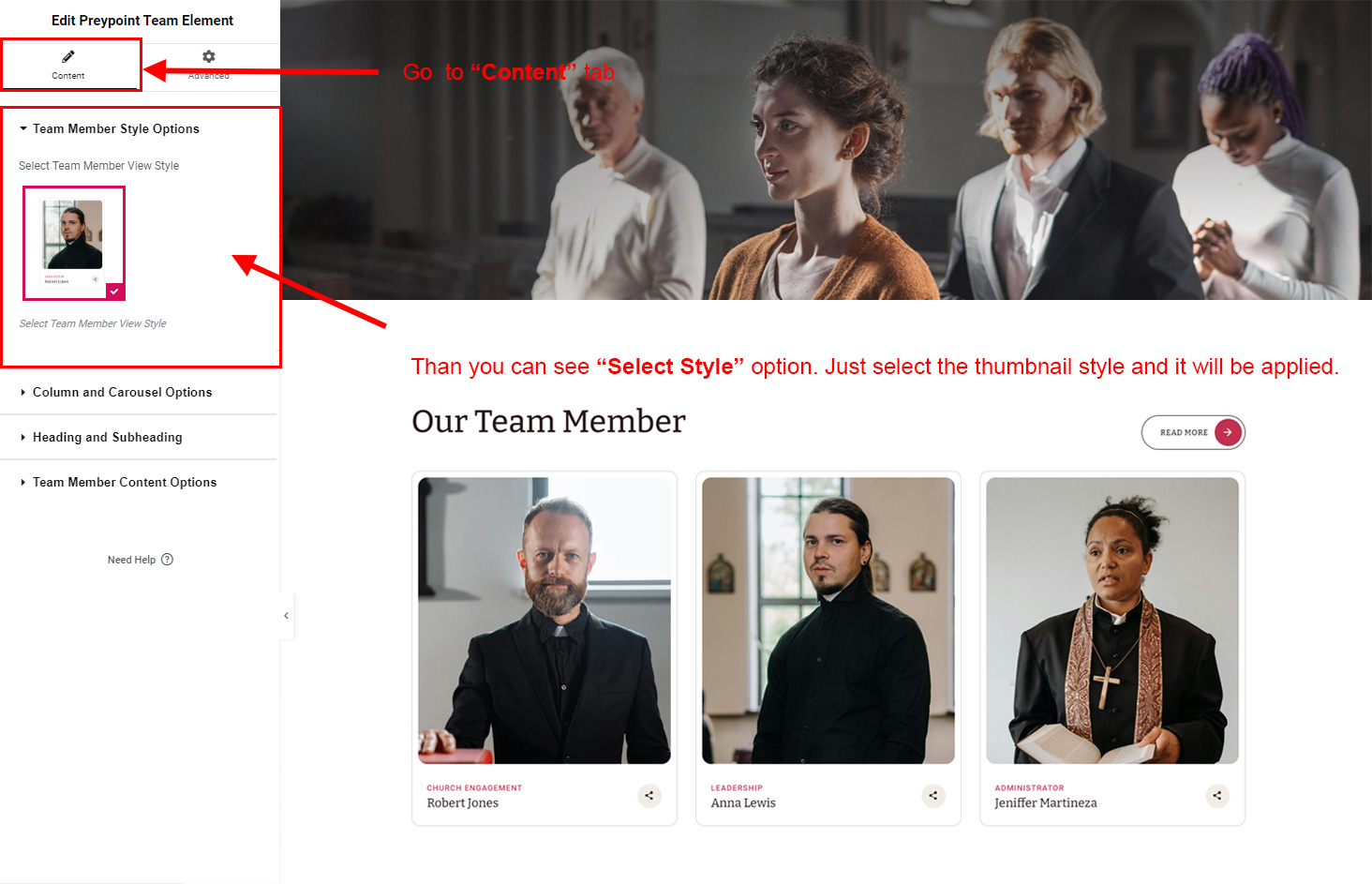Click the red arrow circle on Read More
Viewport: 1372px width, 884px height.
coord(1228,432)
